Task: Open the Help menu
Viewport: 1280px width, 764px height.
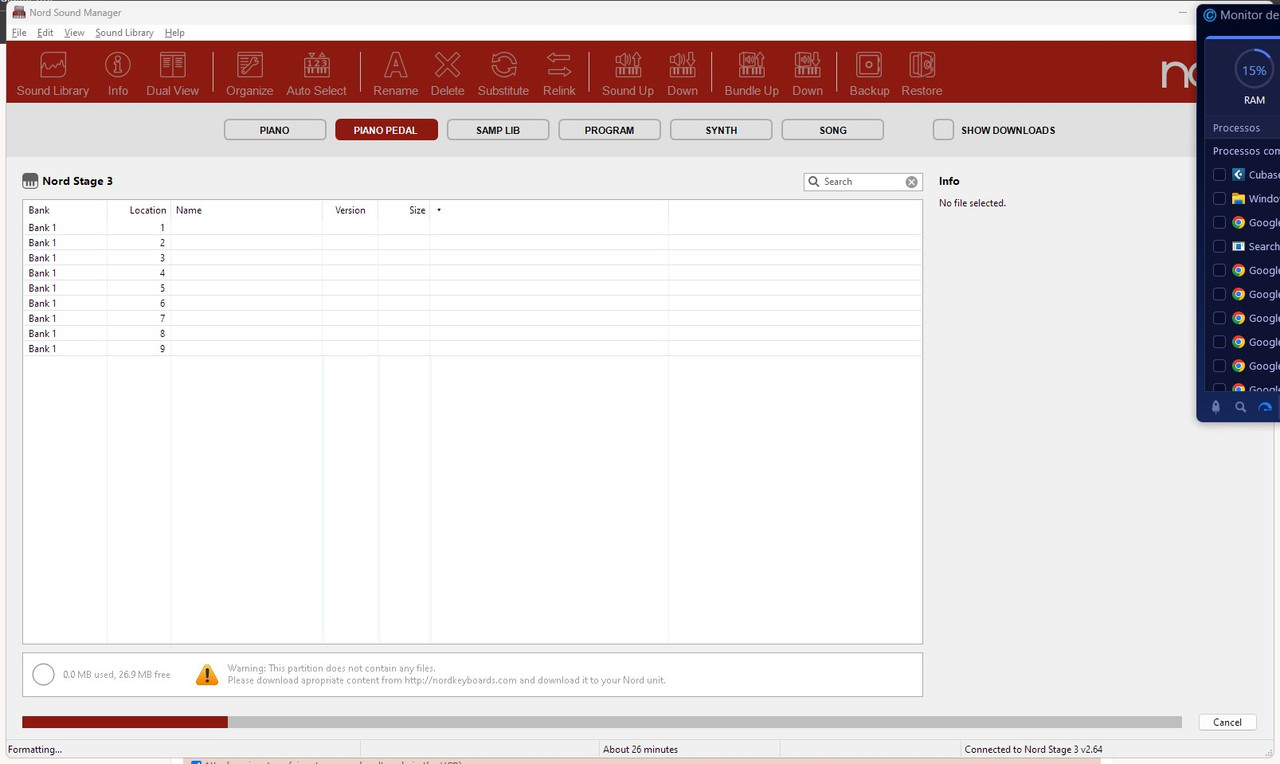Action: point(174,33)
